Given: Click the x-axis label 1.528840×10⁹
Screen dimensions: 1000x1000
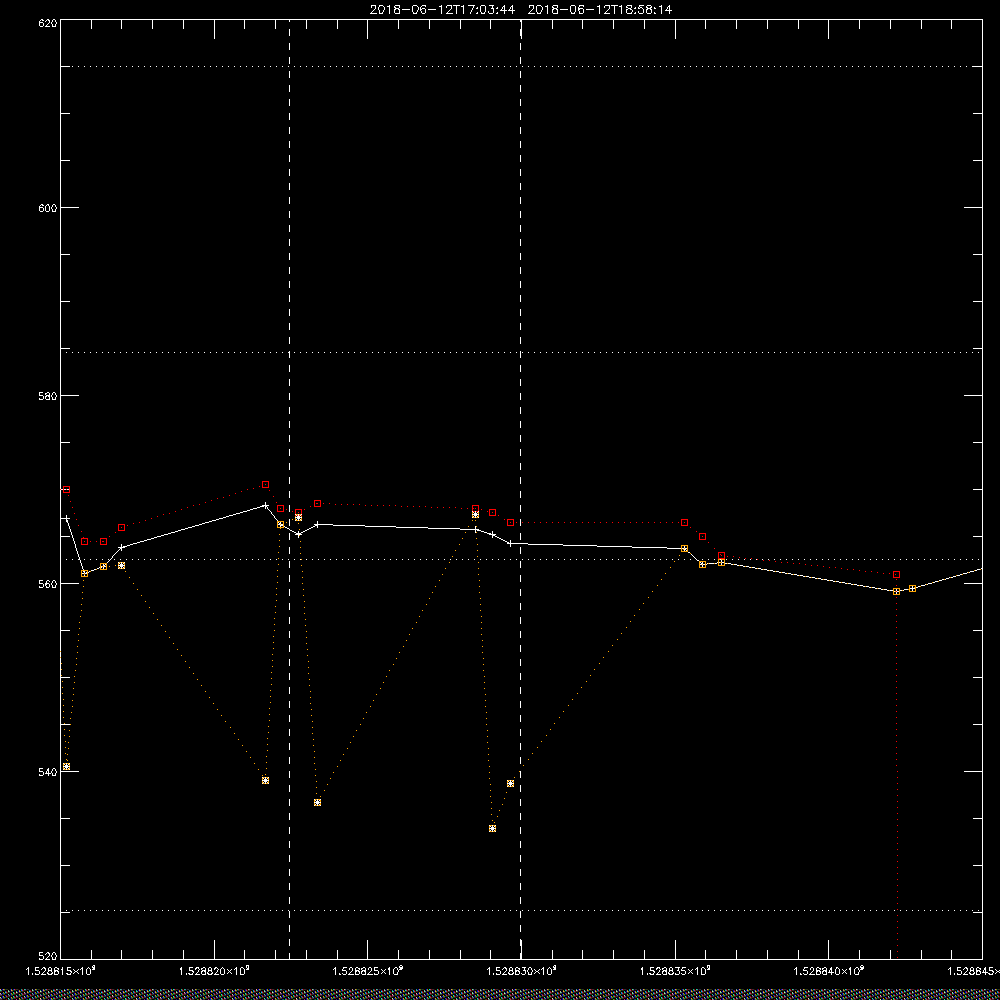Looking at the screenshot, I should pyautogui.click(x=828, y=971).
